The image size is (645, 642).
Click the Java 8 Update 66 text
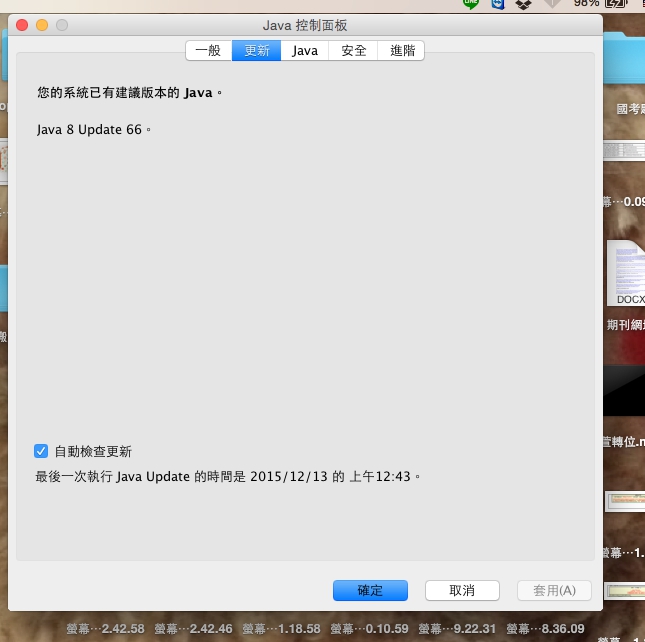(94, 130)
